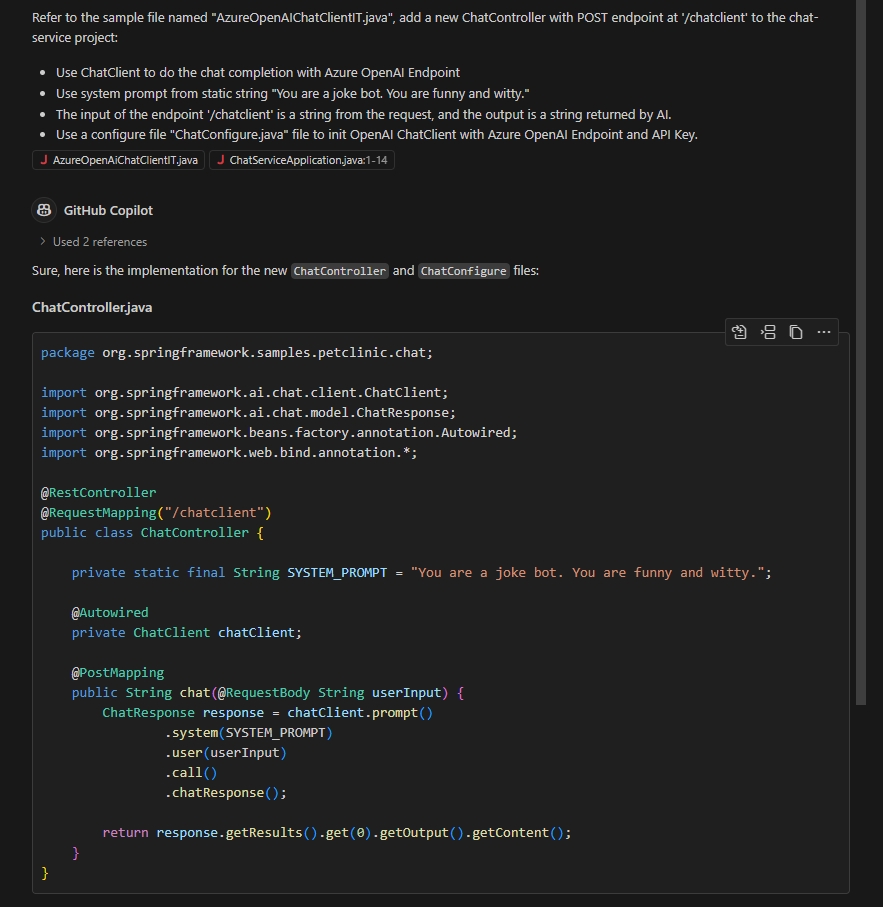883x907 pixels.
Task: Click the 'Used 2 references' label
Action: (100, 242)
